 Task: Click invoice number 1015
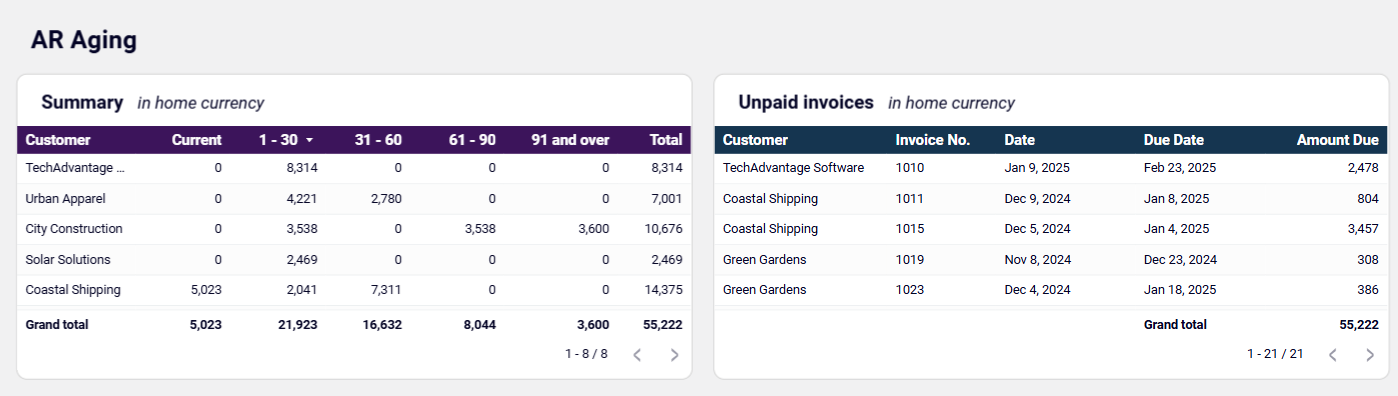tap(910, 229)
